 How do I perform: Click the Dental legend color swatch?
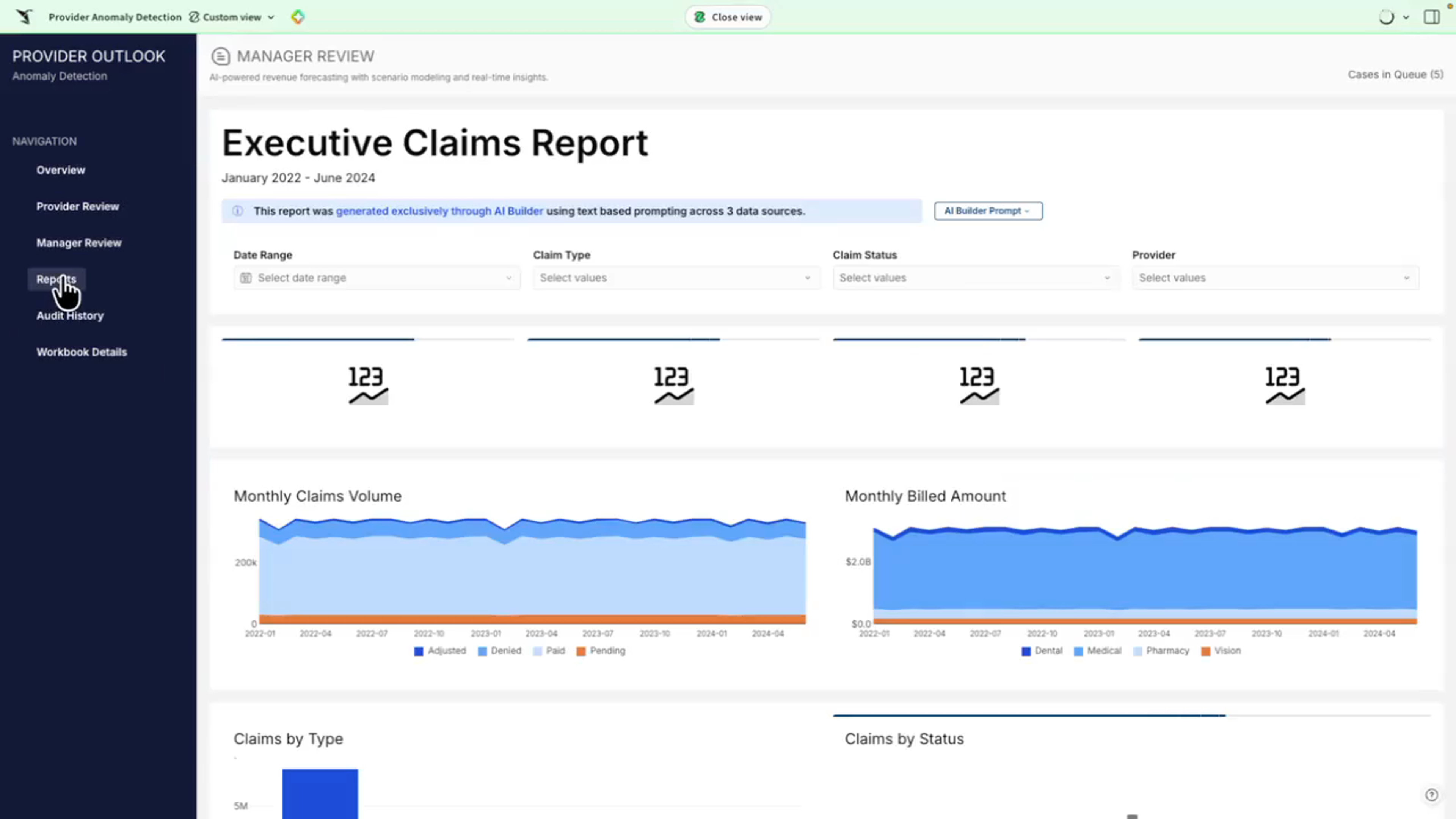[1026, 651]
